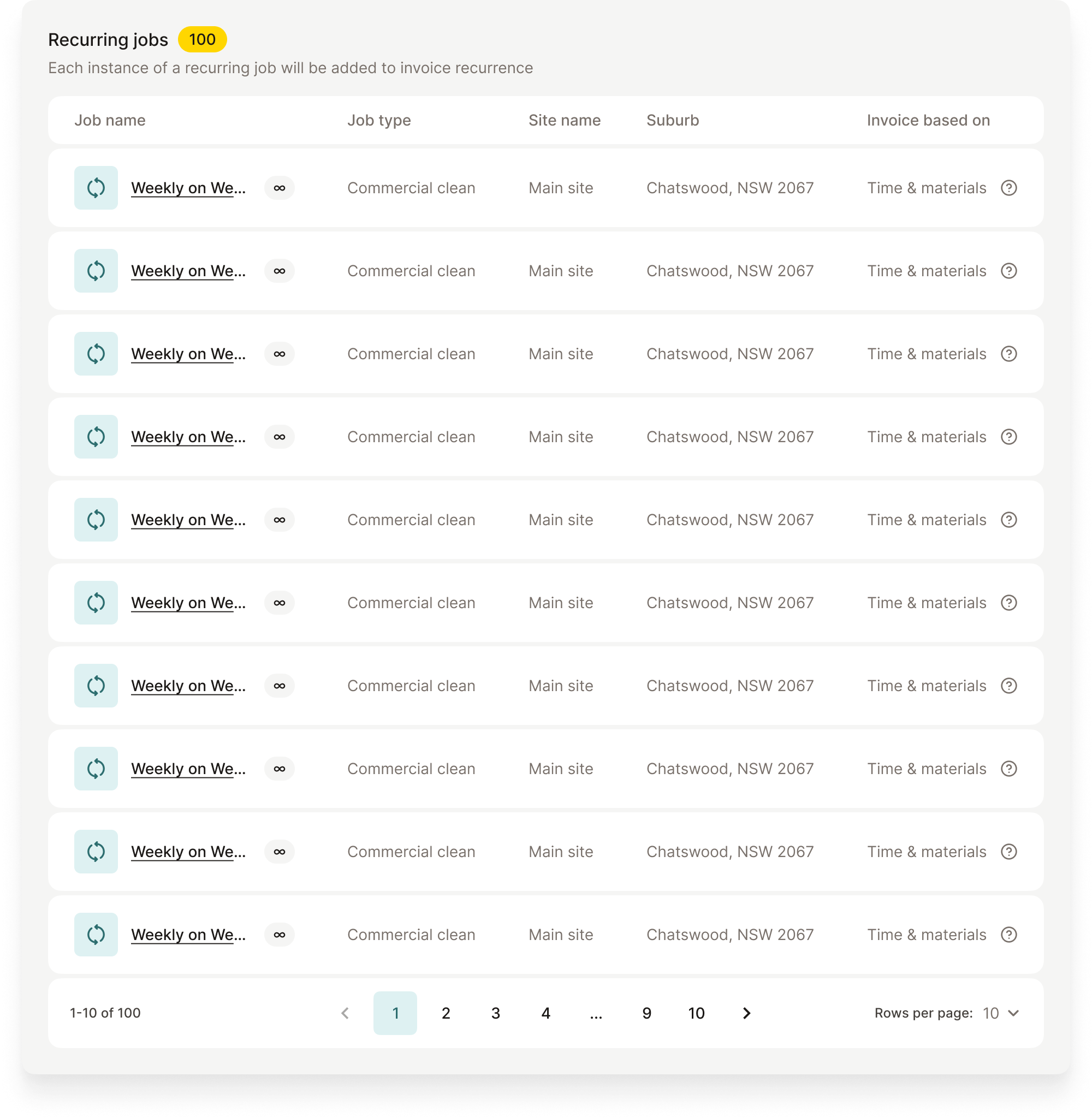Viewport: 1092px width, 1118px height.
Task: Jump to page 10 in pagination
Action: click(x=696, y=1013)
